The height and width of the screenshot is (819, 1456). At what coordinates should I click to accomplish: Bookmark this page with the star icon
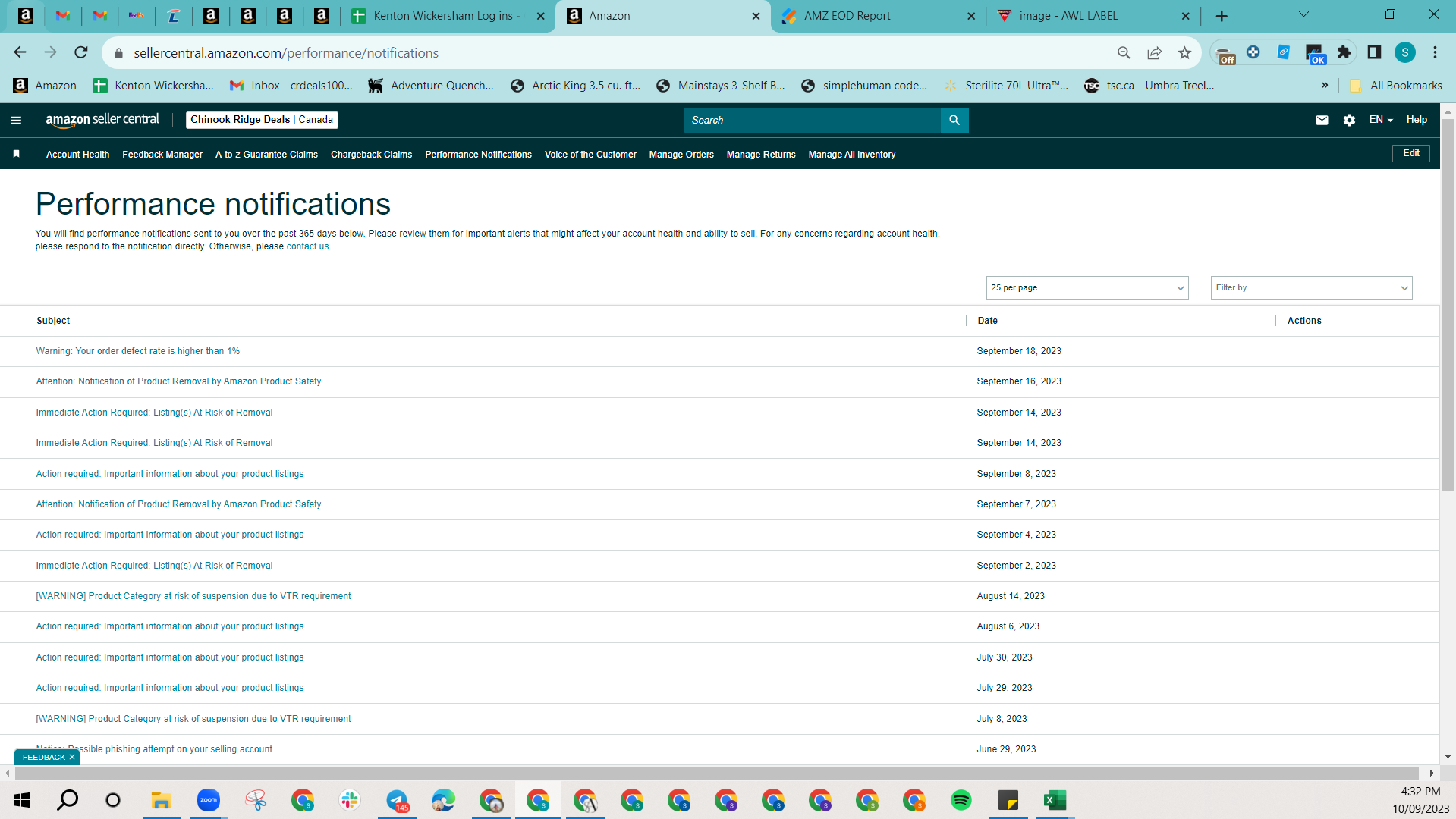[1184, 52]
